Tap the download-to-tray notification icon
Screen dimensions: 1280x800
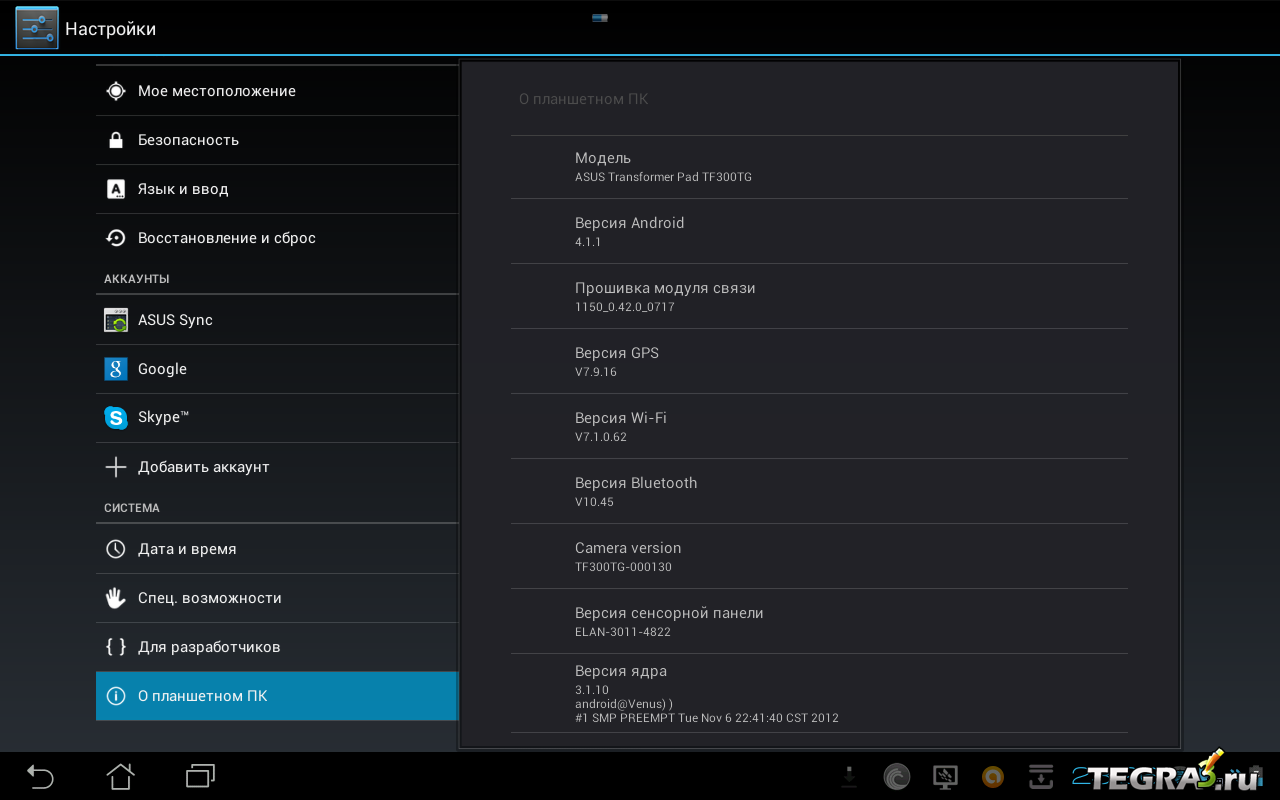(x=1041, y=777)
